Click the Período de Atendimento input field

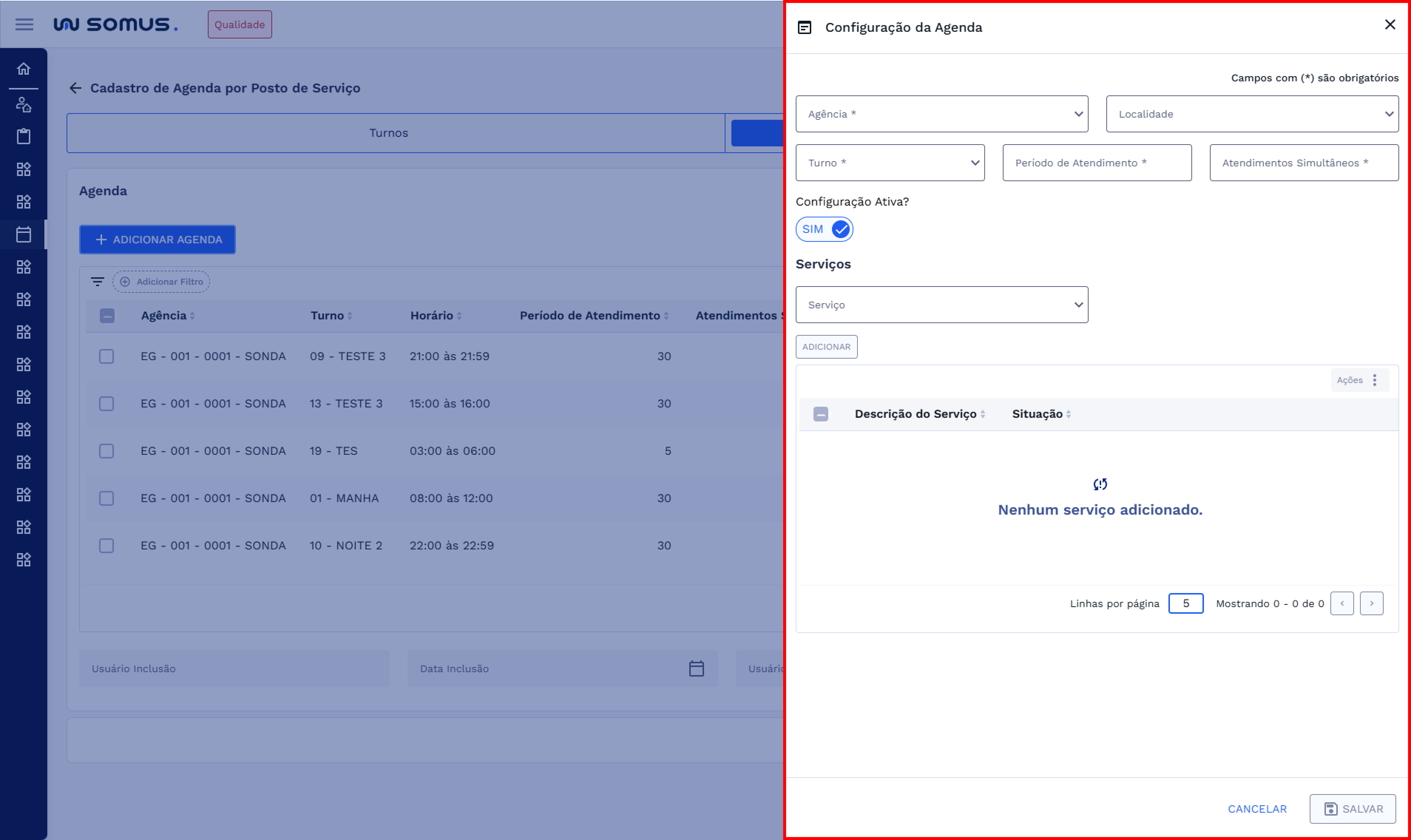pyautogui.click(x=1096, y=163)
